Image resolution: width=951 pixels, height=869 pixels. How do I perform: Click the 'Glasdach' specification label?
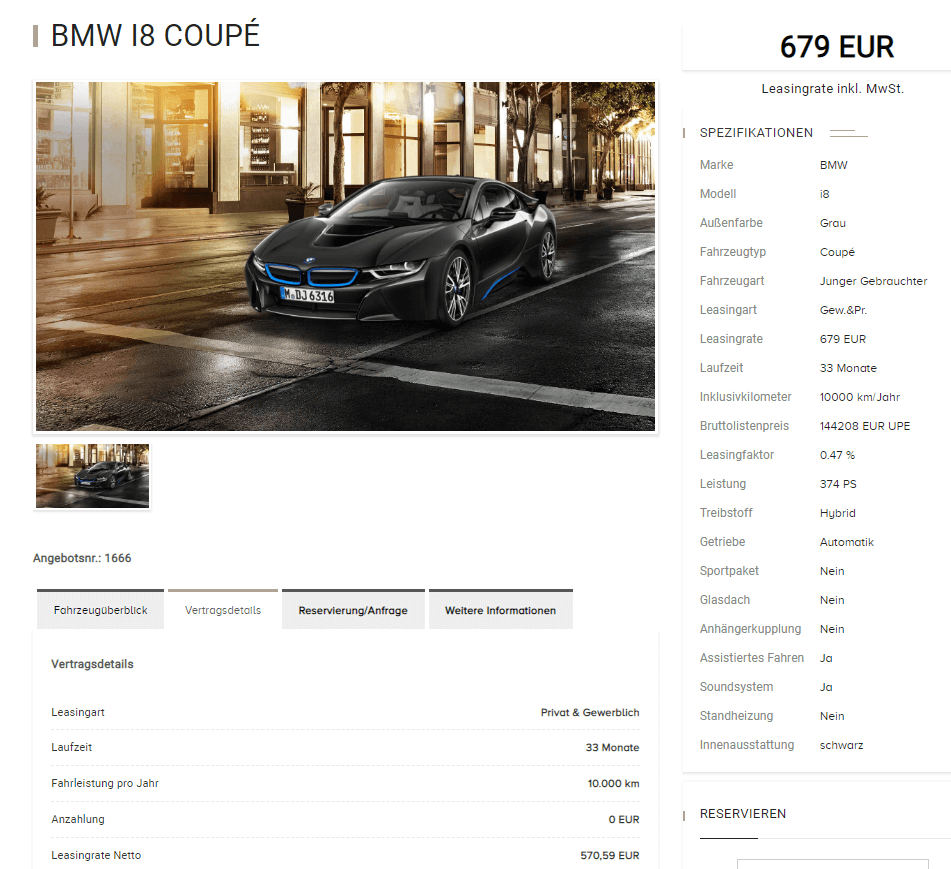724,600
